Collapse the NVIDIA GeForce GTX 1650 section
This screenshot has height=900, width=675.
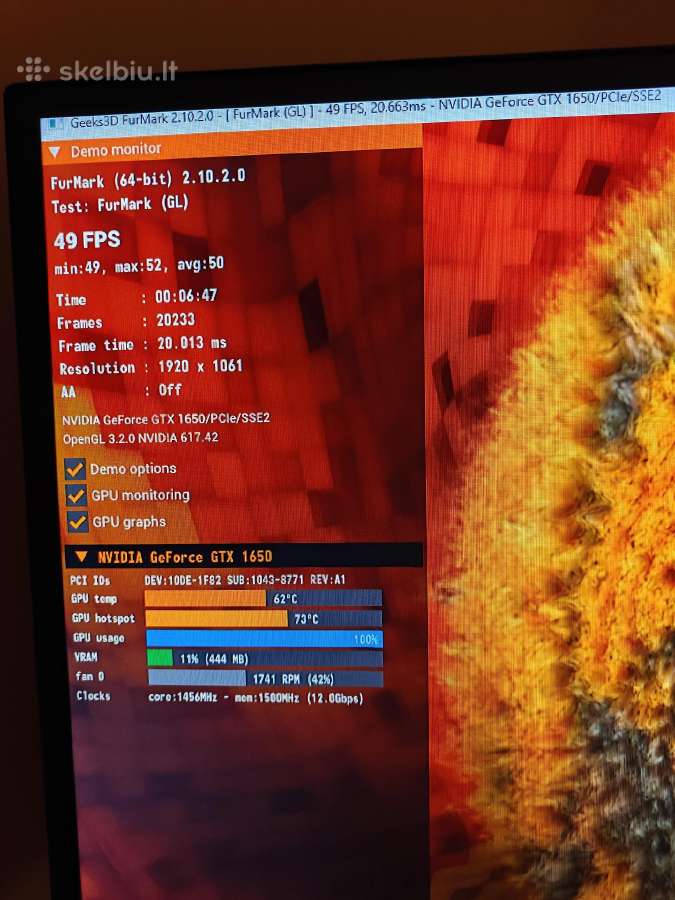coord(82,556)
